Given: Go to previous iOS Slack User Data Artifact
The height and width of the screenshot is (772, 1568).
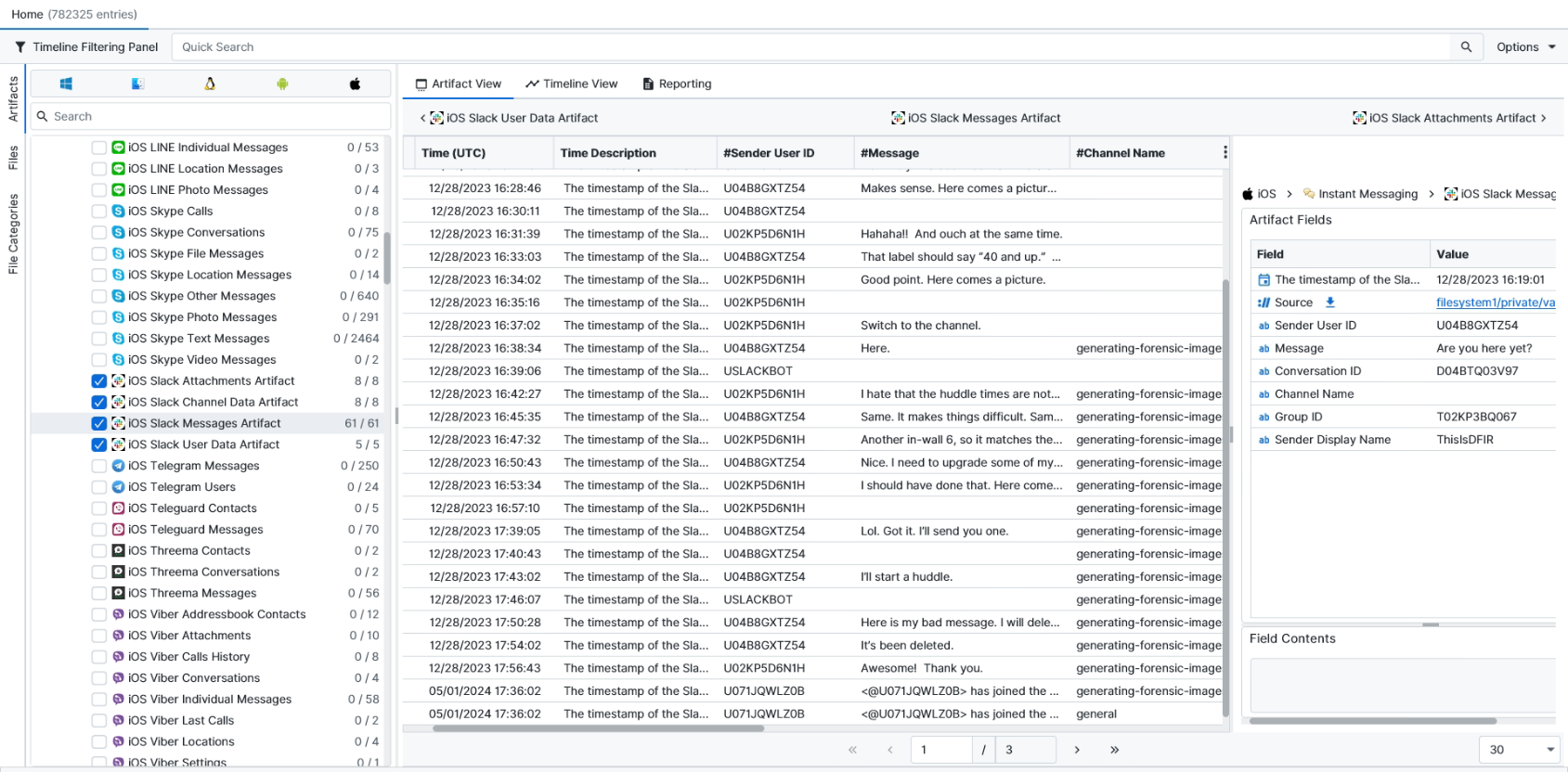Looking at the screenshot, I should [509, 118].
